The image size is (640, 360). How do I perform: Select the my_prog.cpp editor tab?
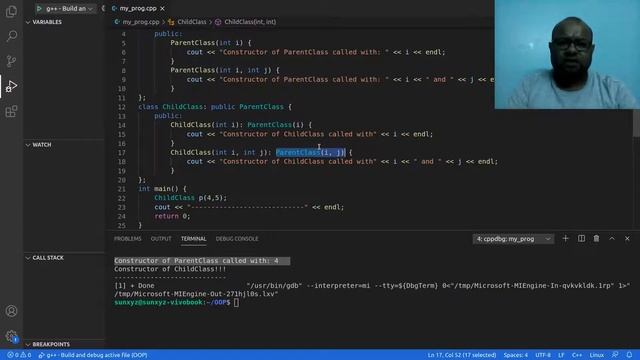138,8
